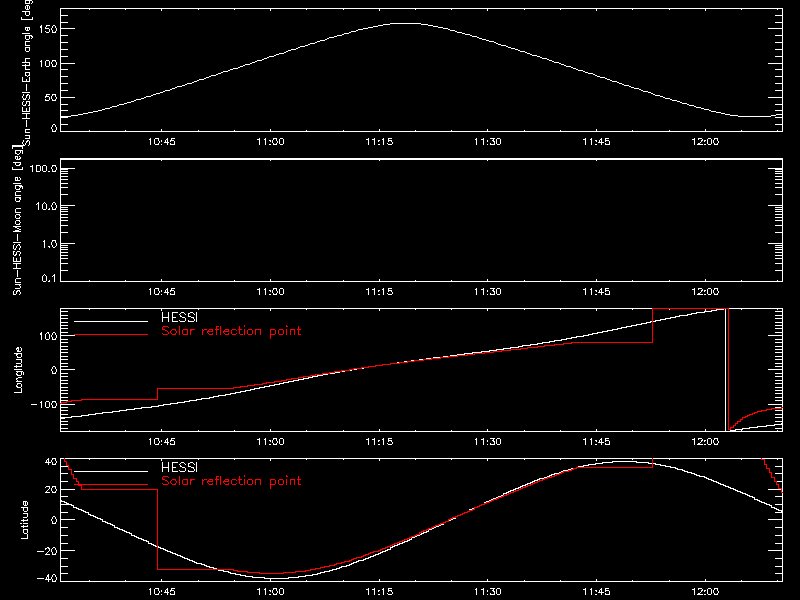Click 11:00 label under Longitude plot
800x600 pixels.
click(270, 442)
